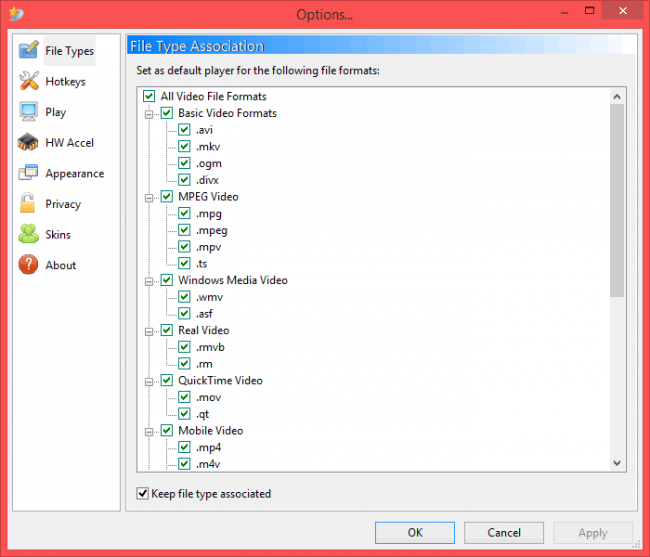Collapse the QuickTime Video tree node

[149, 381]
